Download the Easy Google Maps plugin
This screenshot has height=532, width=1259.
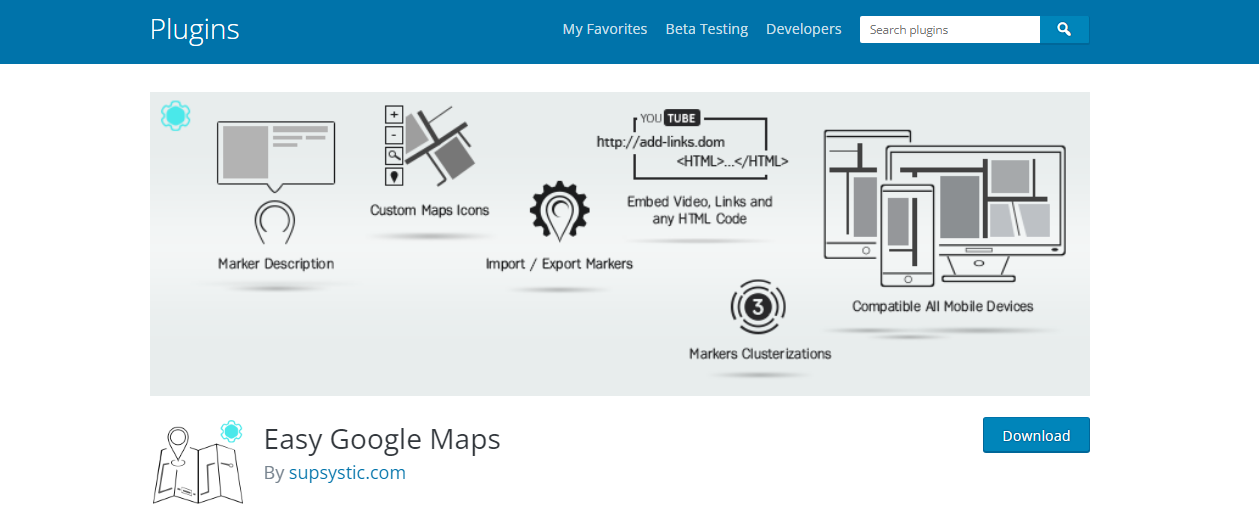(1036, 435)
